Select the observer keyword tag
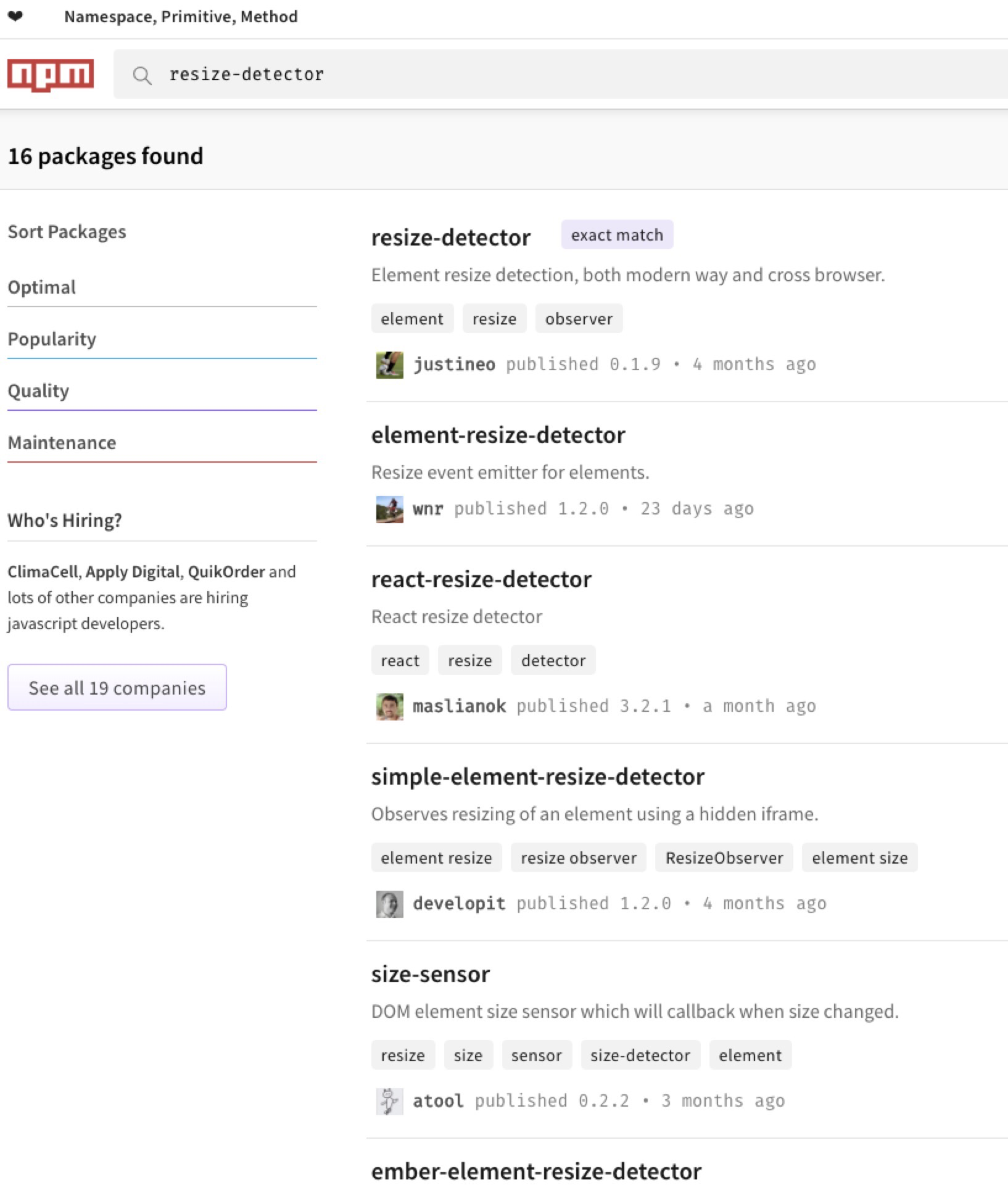This screenshot has width=1008, height=1193. (579, 319)
